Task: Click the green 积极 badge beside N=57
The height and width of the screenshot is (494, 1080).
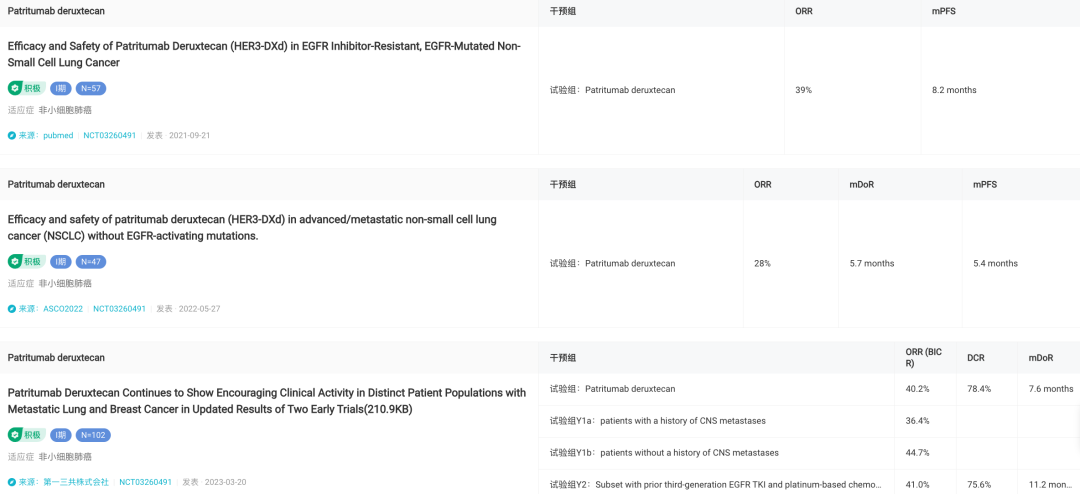Action: pos(27,88)
